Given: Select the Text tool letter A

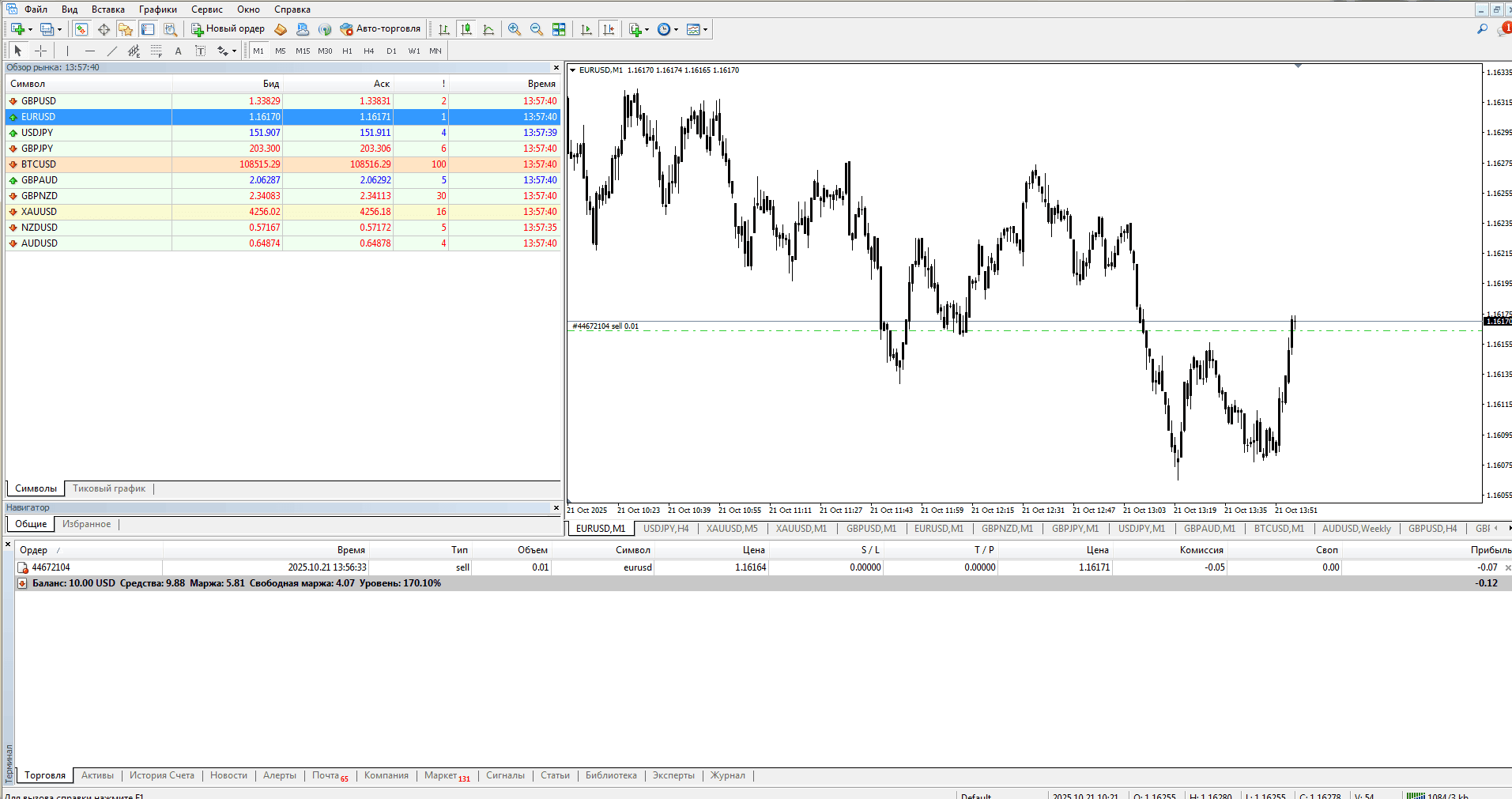Looking at the screenshot, I should (178, 51).
